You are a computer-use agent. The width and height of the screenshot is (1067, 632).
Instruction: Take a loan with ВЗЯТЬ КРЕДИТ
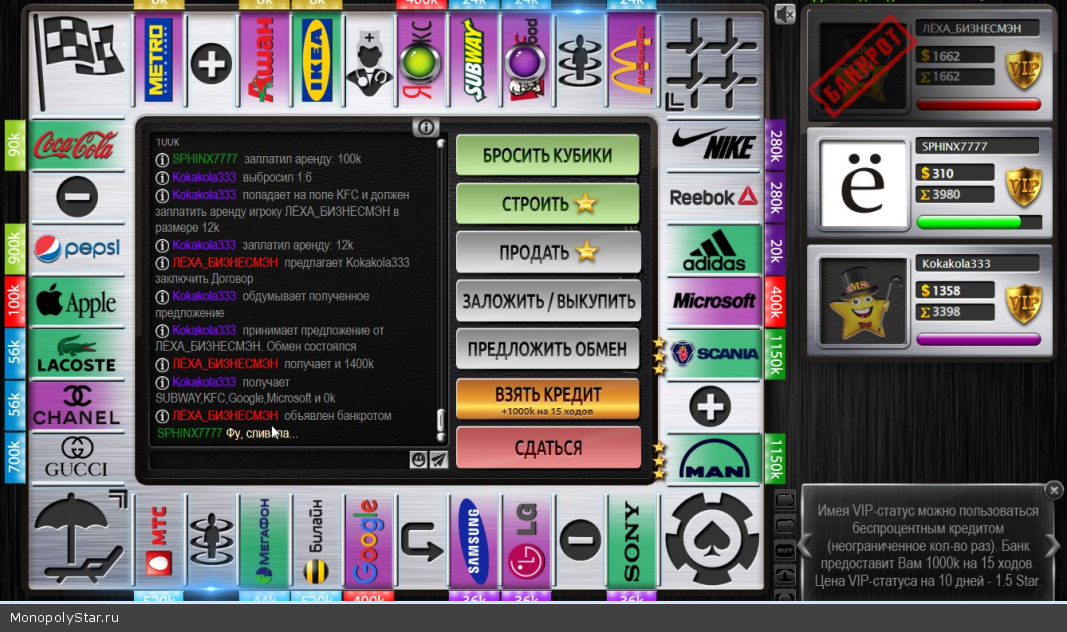(548, 399)
